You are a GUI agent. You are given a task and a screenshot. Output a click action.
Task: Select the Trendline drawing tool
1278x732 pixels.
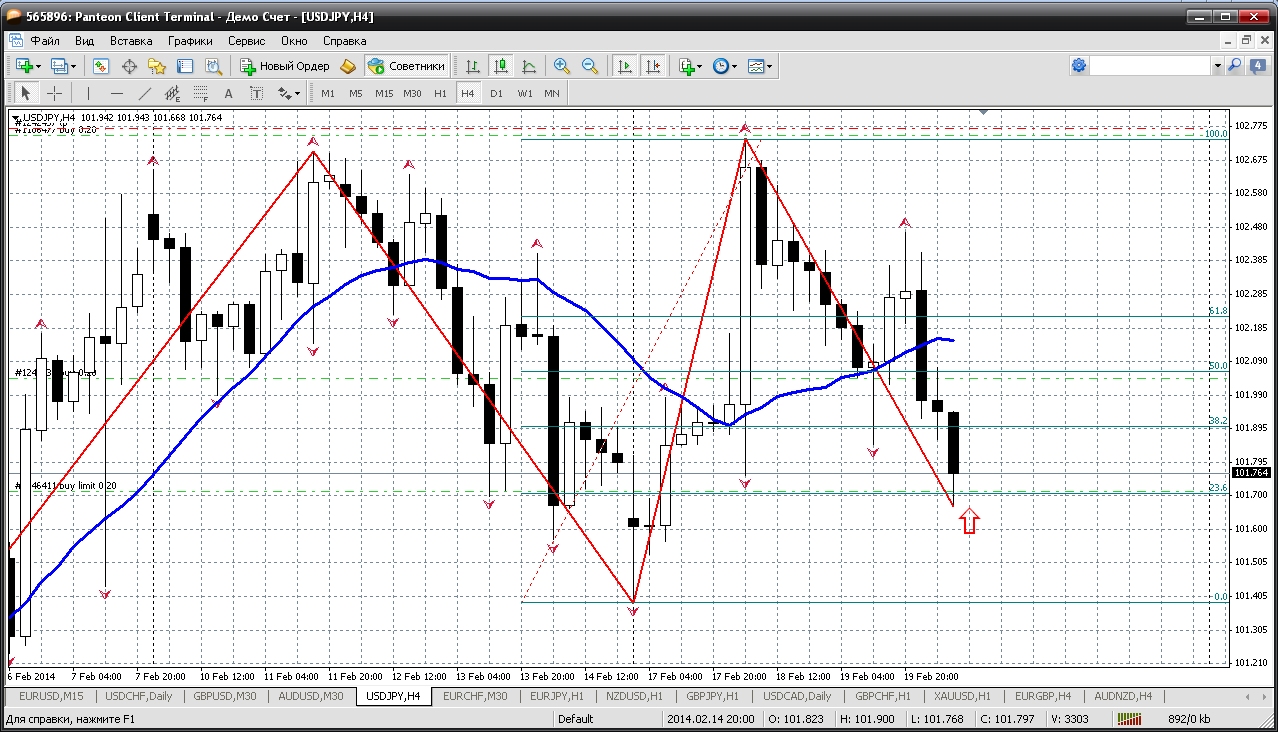pyautogui.click(x=144, y=93)
